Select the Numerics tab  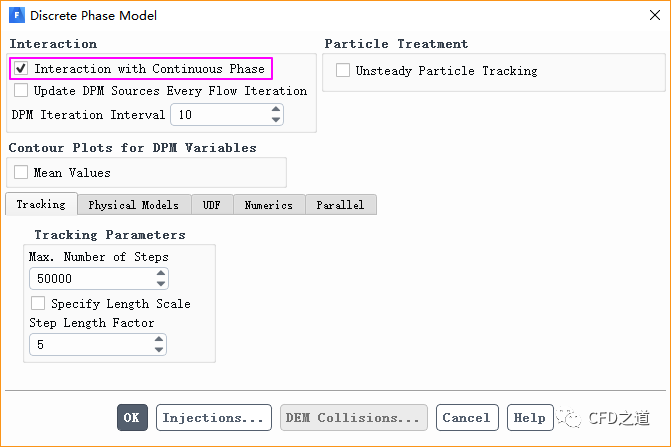[x=268, y=205]
